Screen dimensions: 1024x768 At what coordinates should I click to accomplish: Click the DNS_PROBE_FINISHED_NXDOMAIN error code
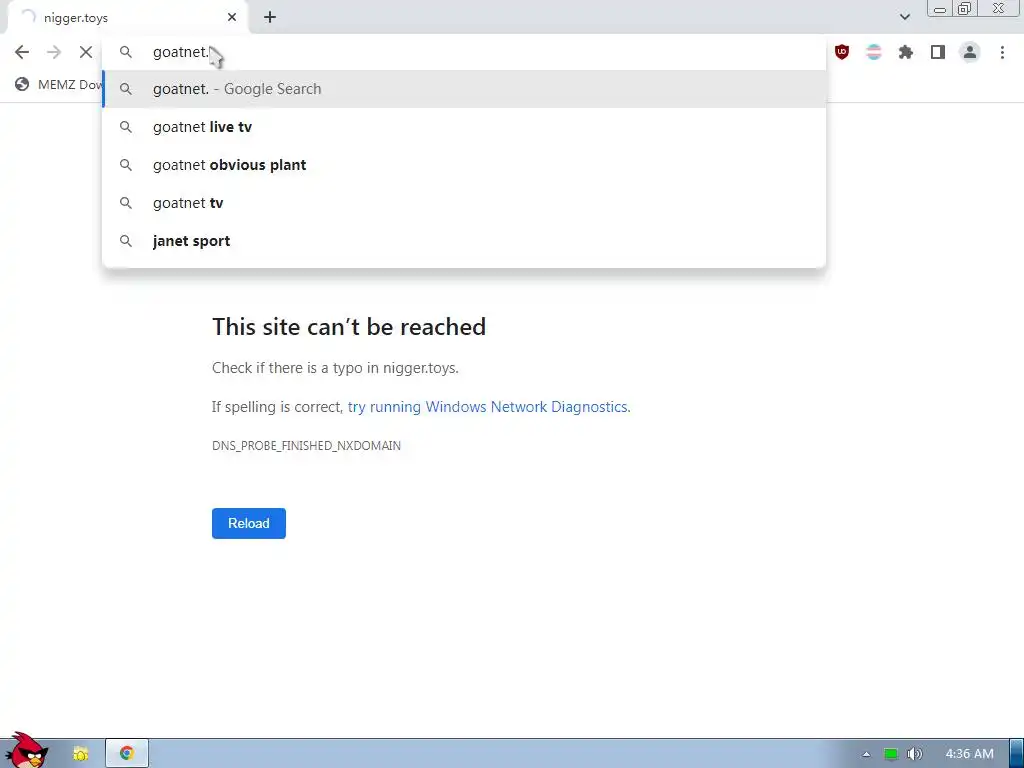(x=306, y=445)
